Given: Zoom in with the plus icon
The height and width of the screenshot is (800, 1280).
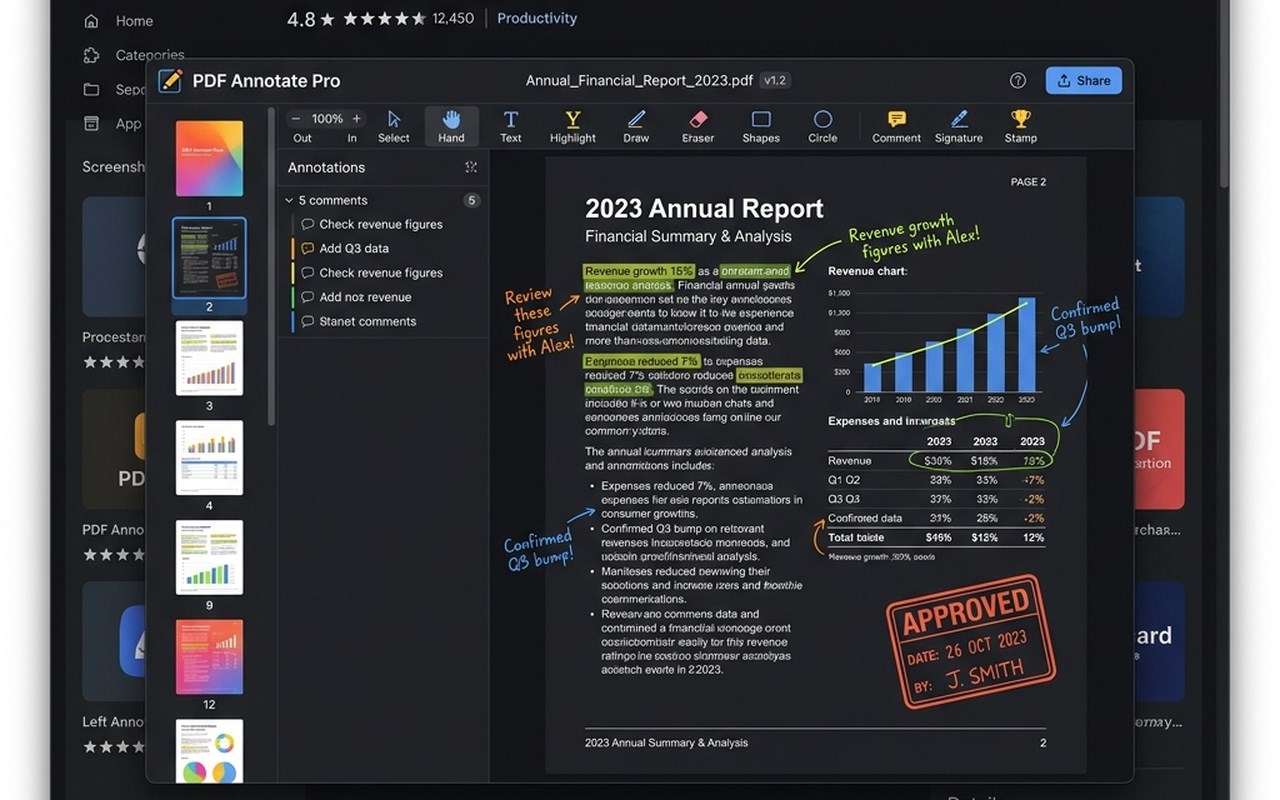Looking at the screenshot, I should tap(357, 118).
